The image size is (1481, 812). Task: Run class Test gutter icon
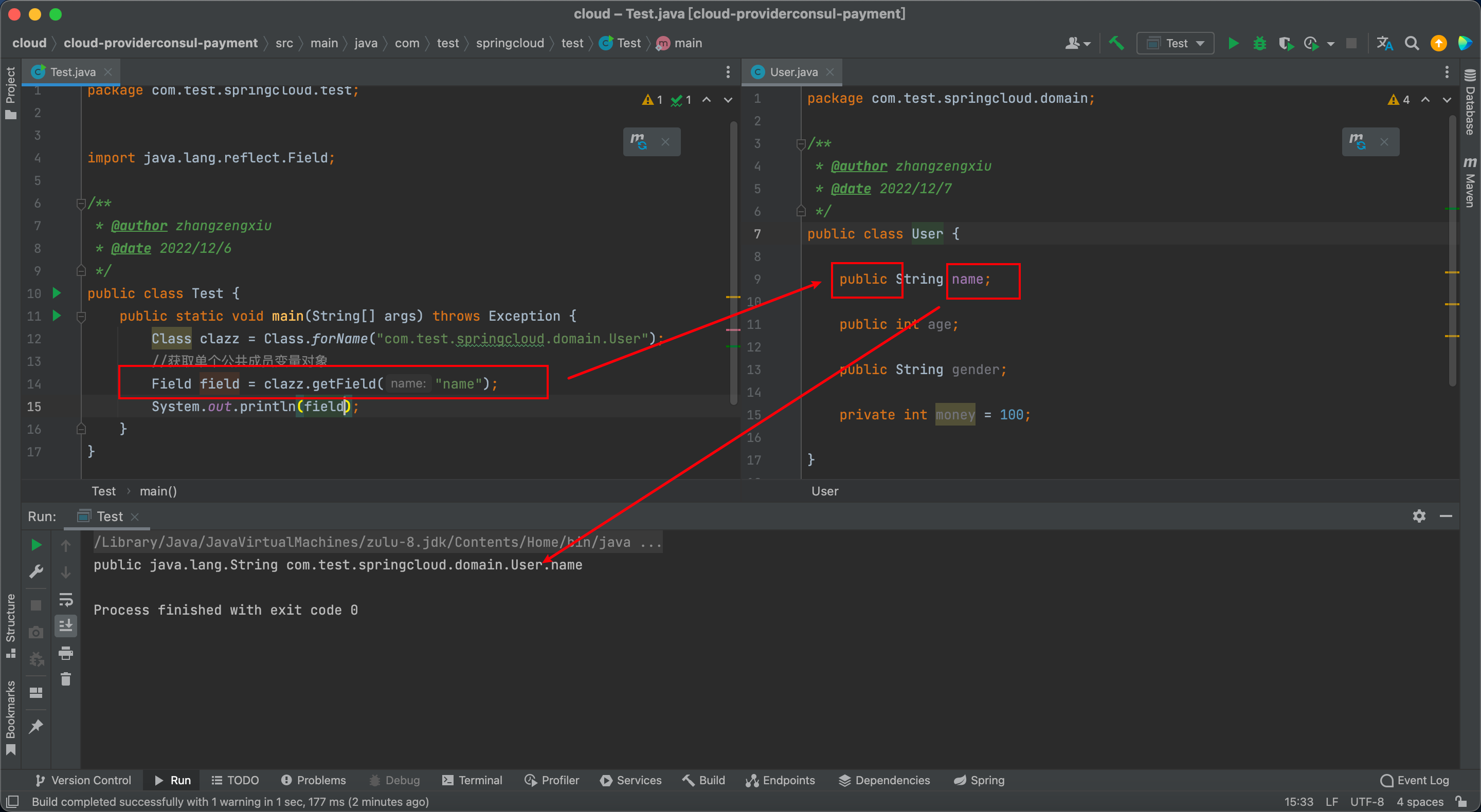tap(57, 293)
